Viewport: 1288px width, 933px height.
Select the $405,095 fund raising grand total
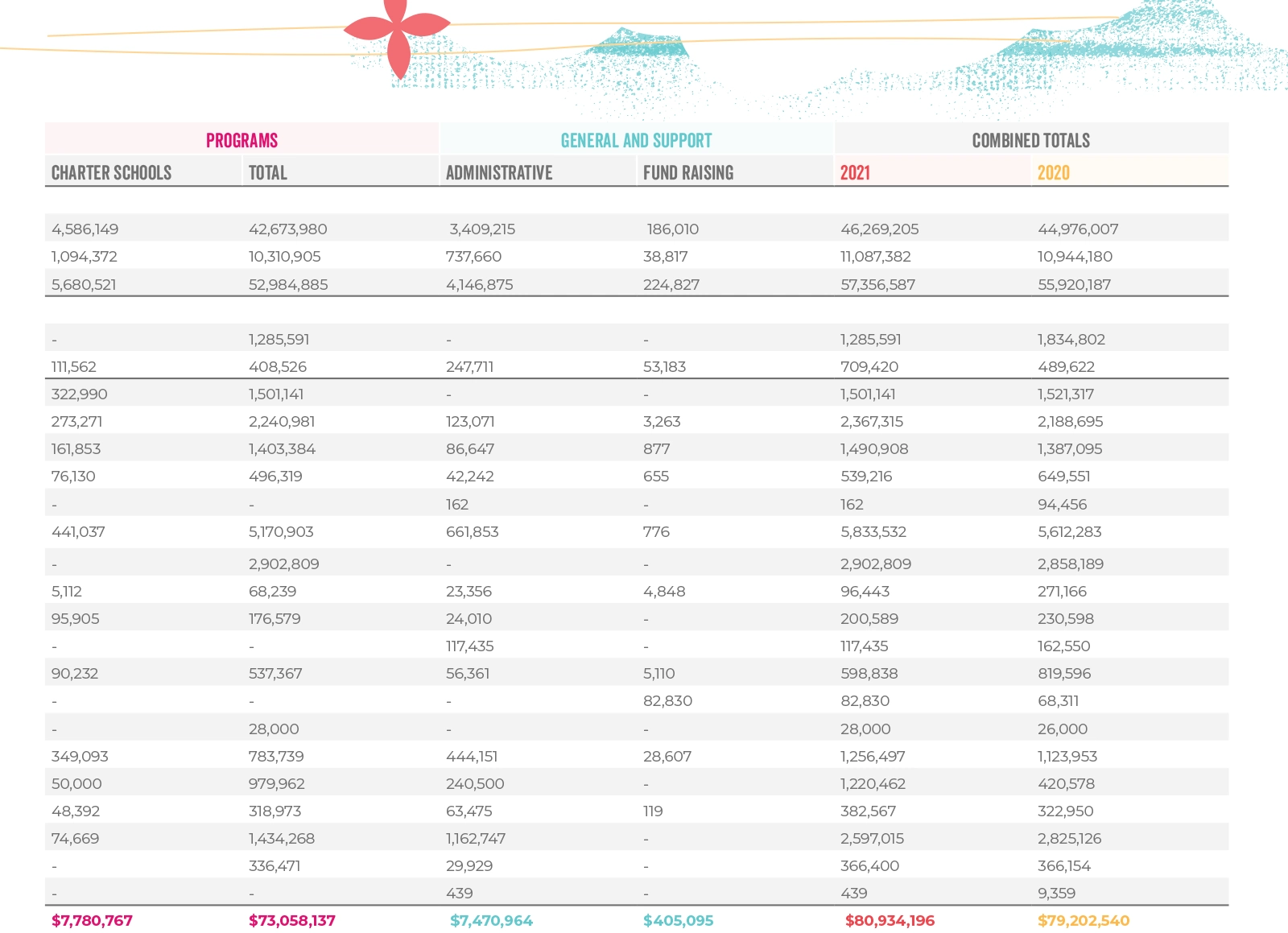(x=678, y=920)
